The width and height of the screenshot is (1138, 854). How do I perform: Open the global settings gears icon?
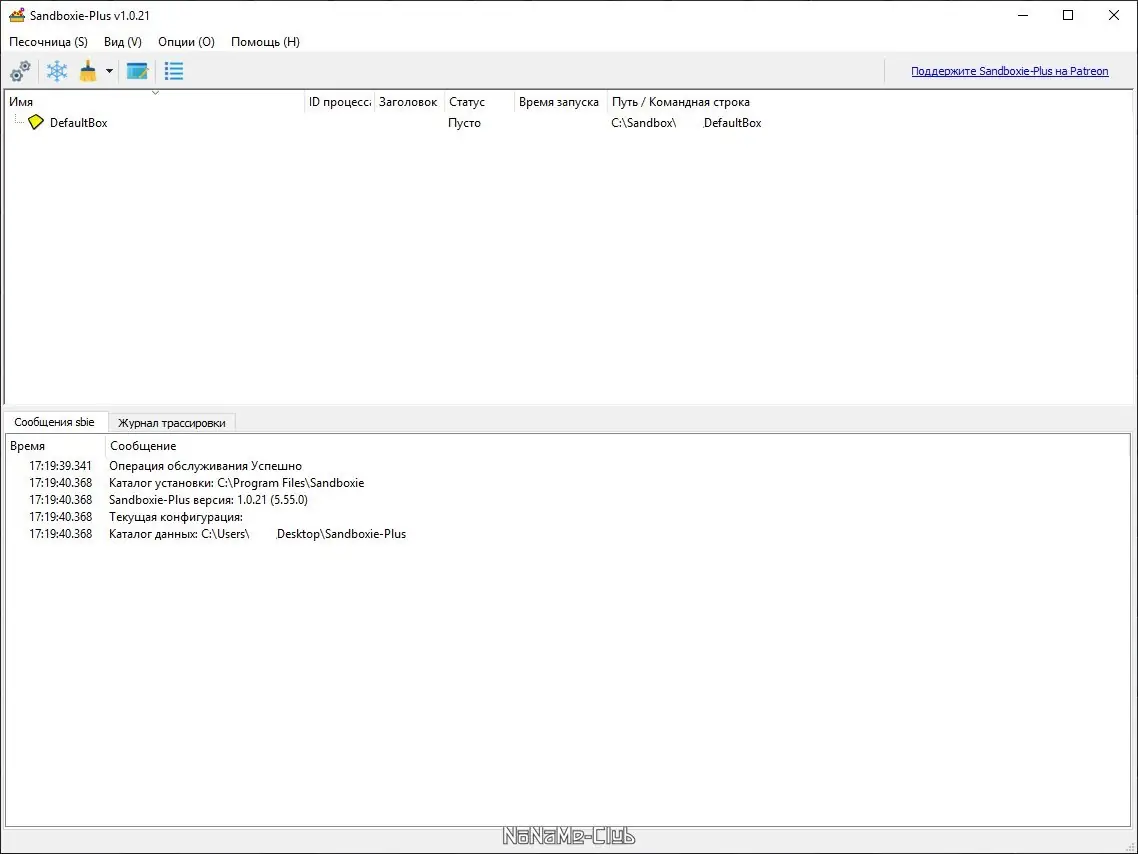(x=20, y=71)
